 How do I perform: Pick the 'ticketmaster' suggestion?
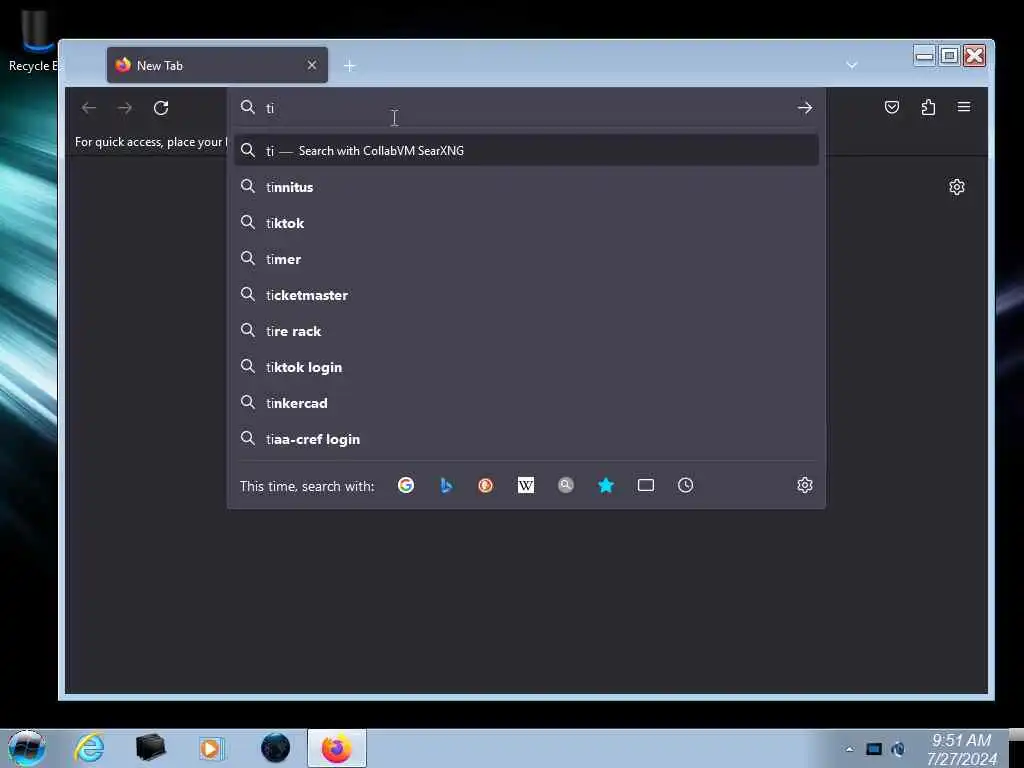pyautogui.click(x=526, y=295)
